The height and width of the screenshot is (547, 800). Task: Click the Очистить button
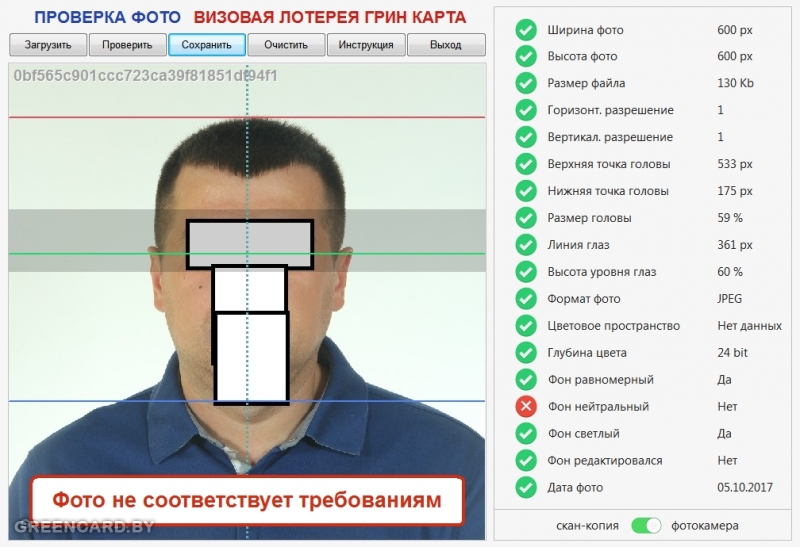286,45
